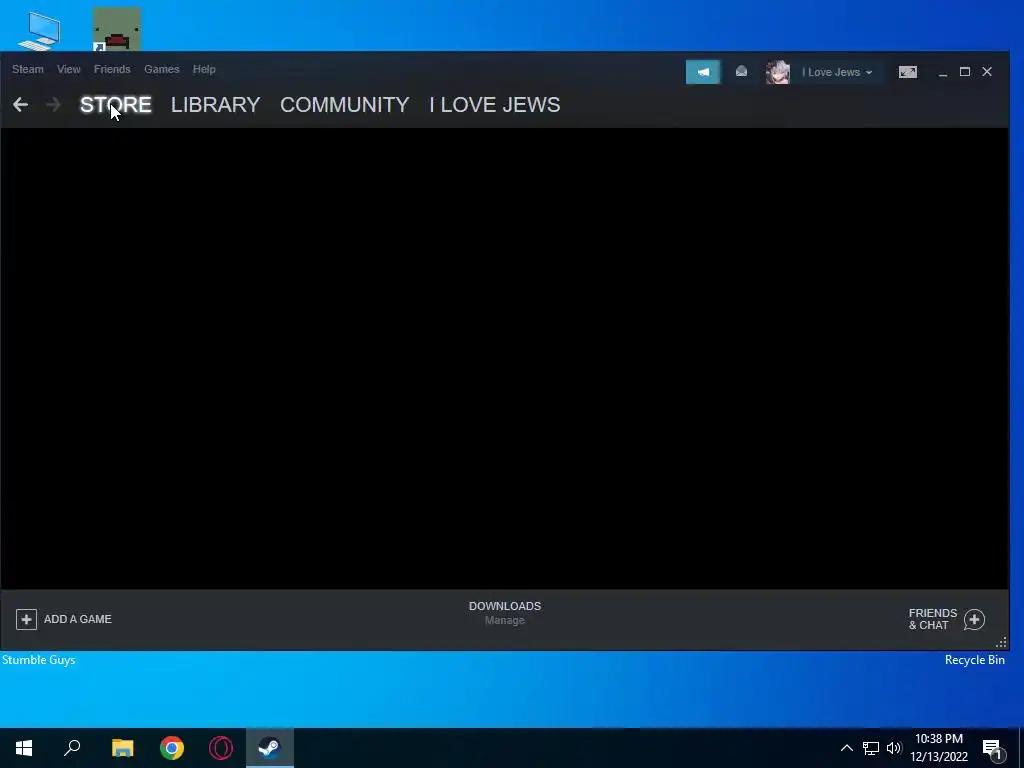Open the Windows Start menu

[24, 748]
